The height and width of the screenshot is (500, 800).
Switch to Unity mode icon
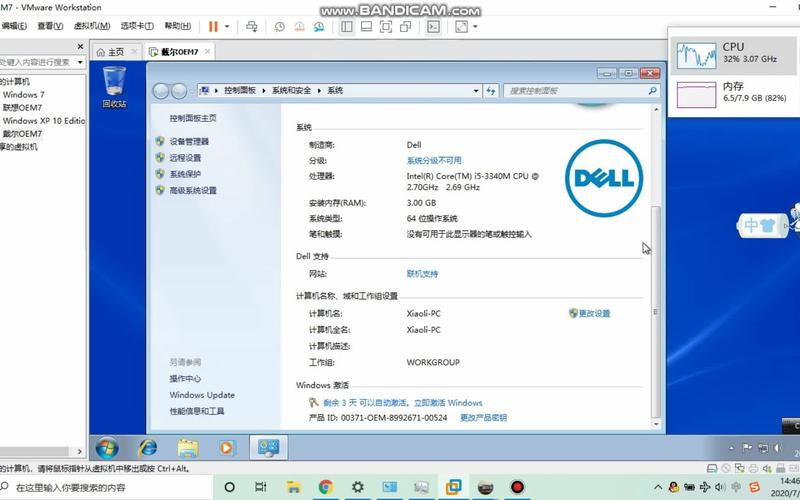coord(406,27)
